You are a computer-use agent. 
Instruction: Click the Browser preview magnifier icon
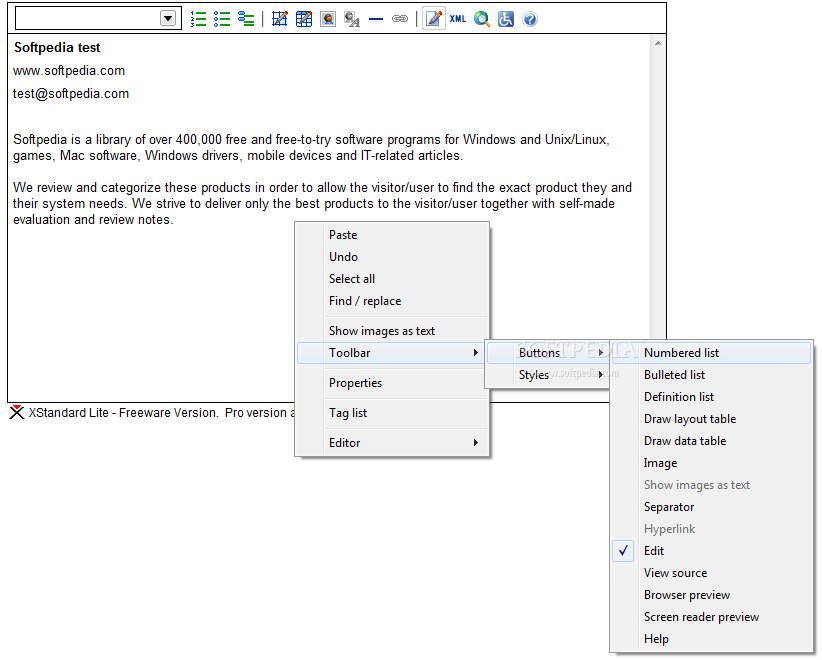(x=482, y=19)
